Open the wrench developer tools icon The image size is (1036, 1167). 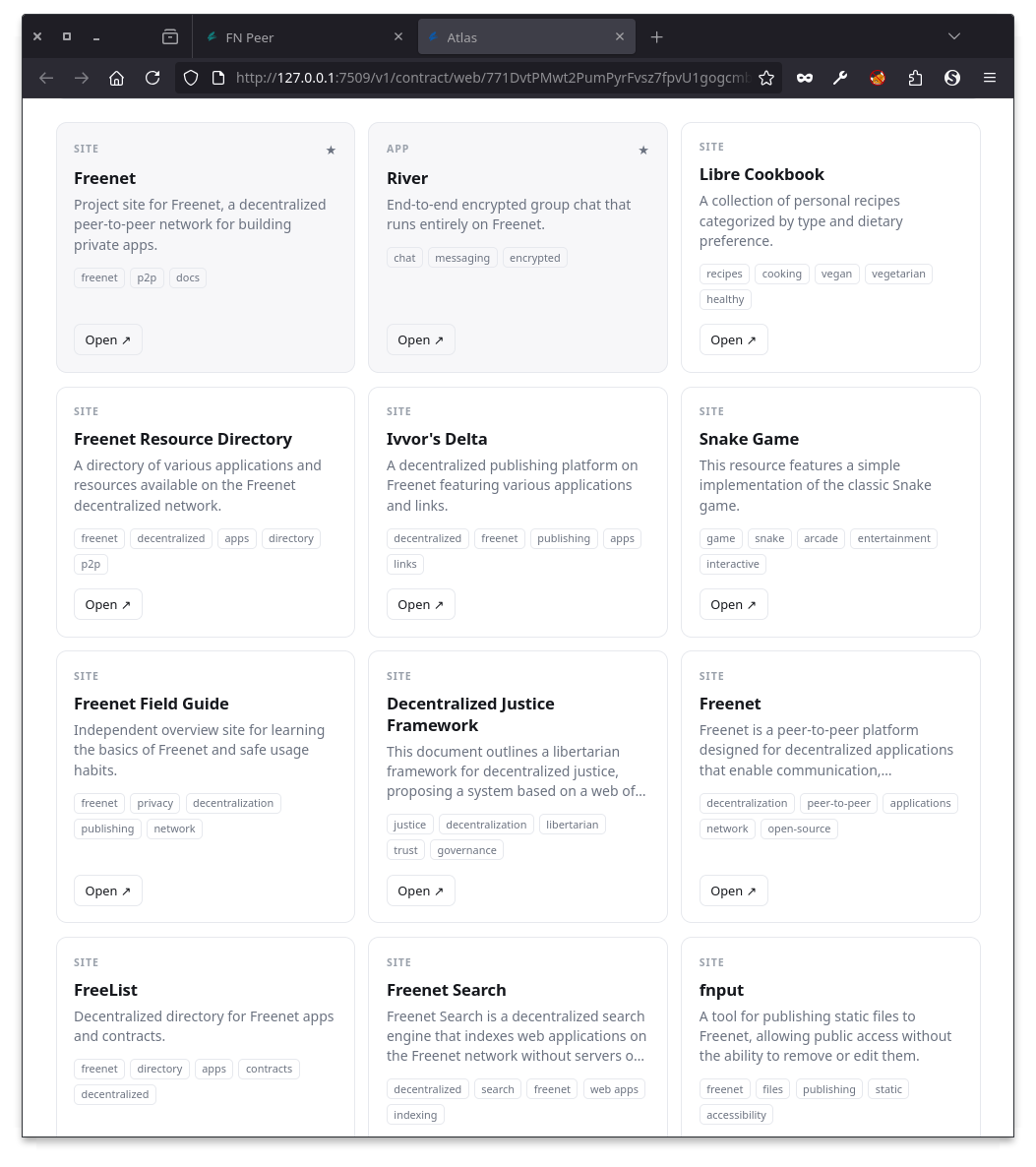840,78
